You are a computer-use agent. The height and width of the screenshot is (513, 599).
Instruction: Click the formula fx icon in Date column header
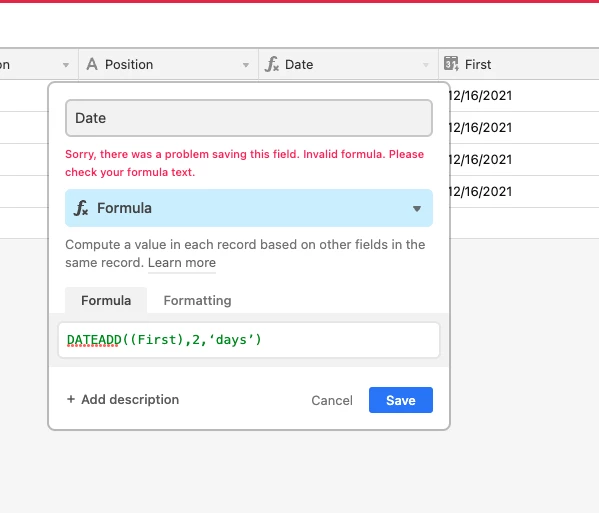click(272, 64)
